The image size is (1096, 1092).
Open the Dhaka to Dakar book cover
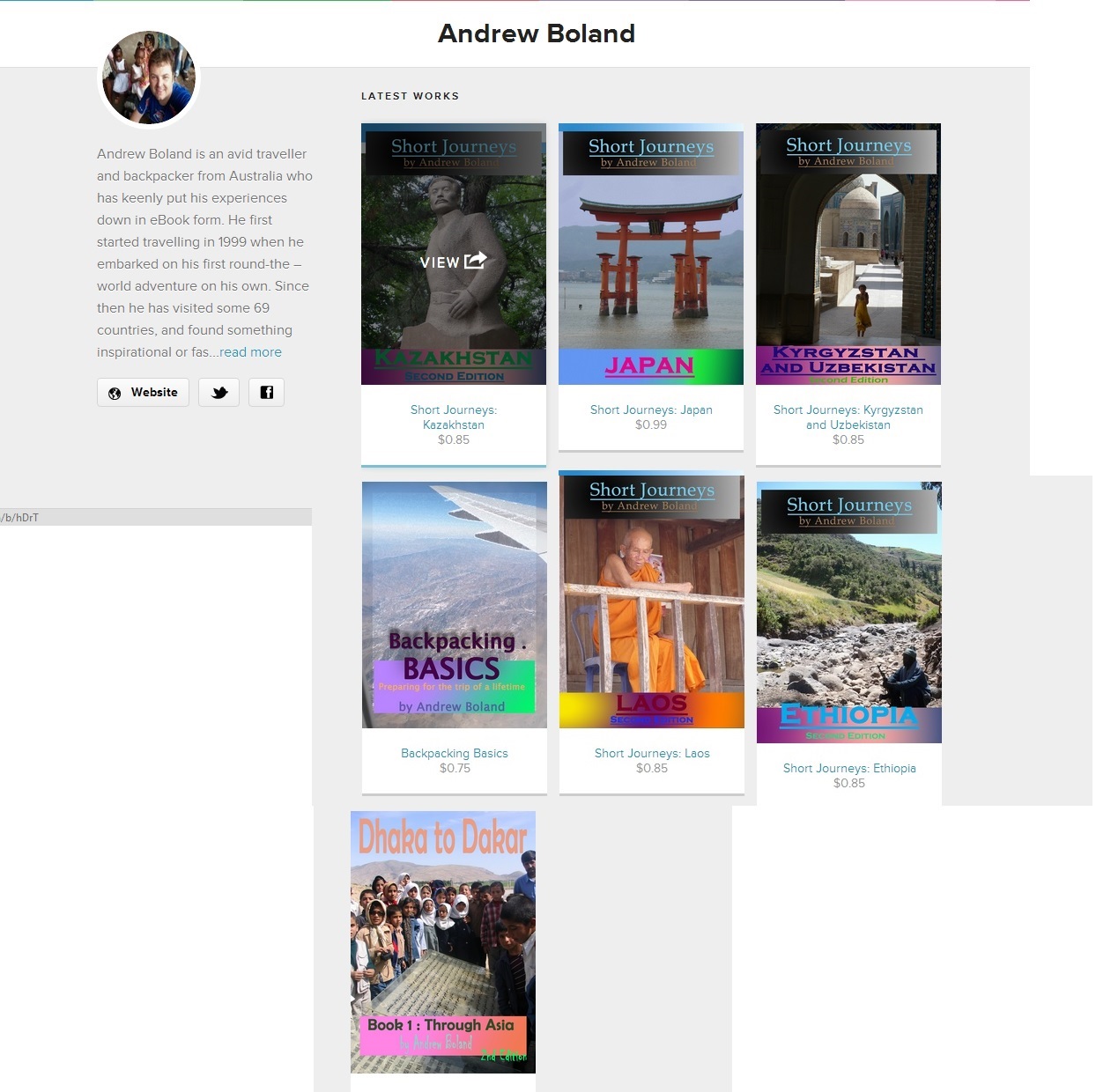442,941
